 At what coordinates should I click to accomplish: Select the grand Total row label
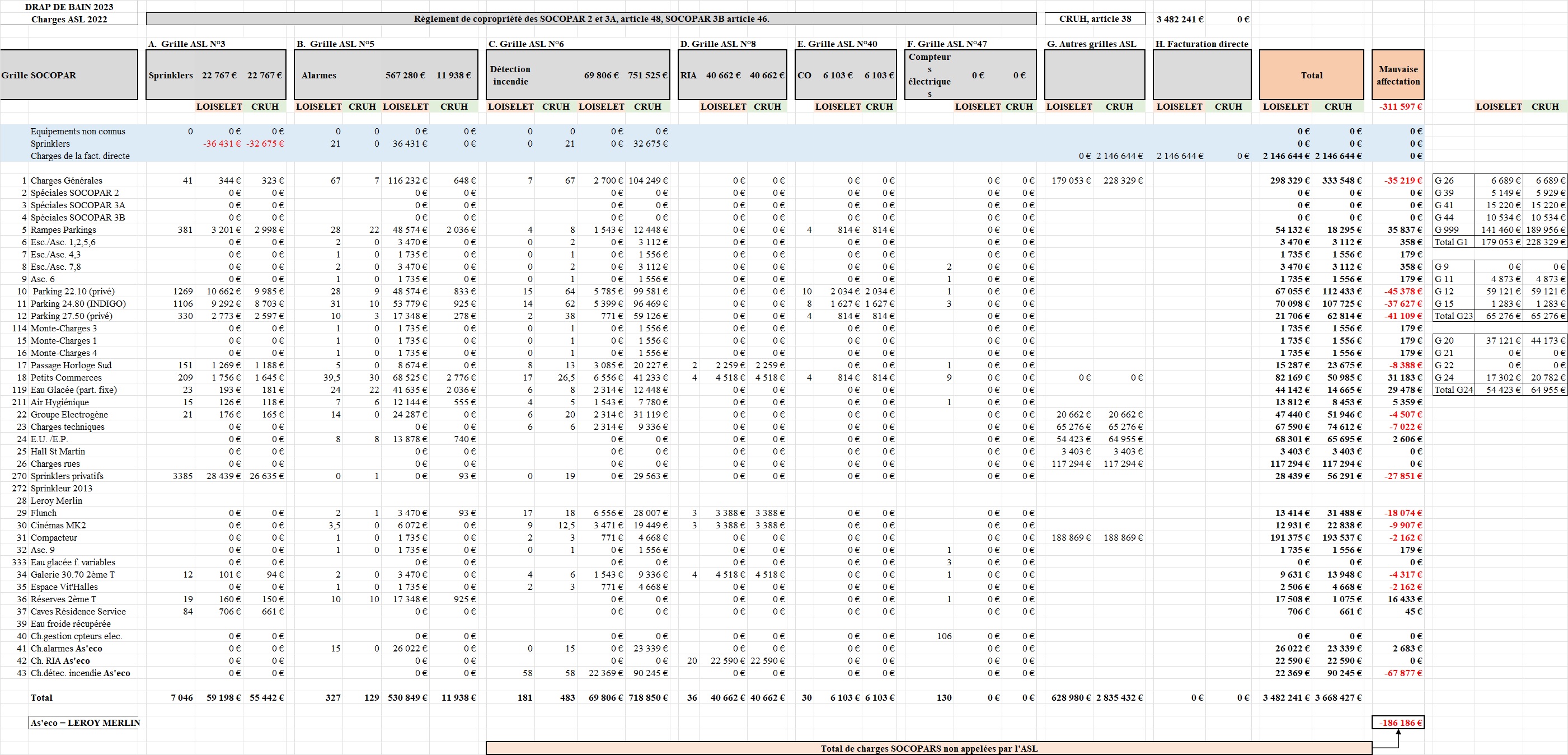coord(44,698)
